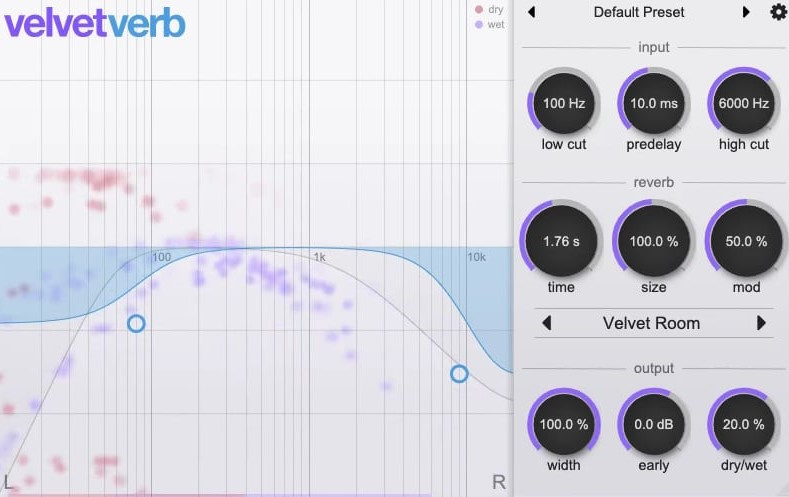Go to previous preset arrow
The height and width of the screenshot is (497, 789).
pyautogui.click(x=531, y=12)
